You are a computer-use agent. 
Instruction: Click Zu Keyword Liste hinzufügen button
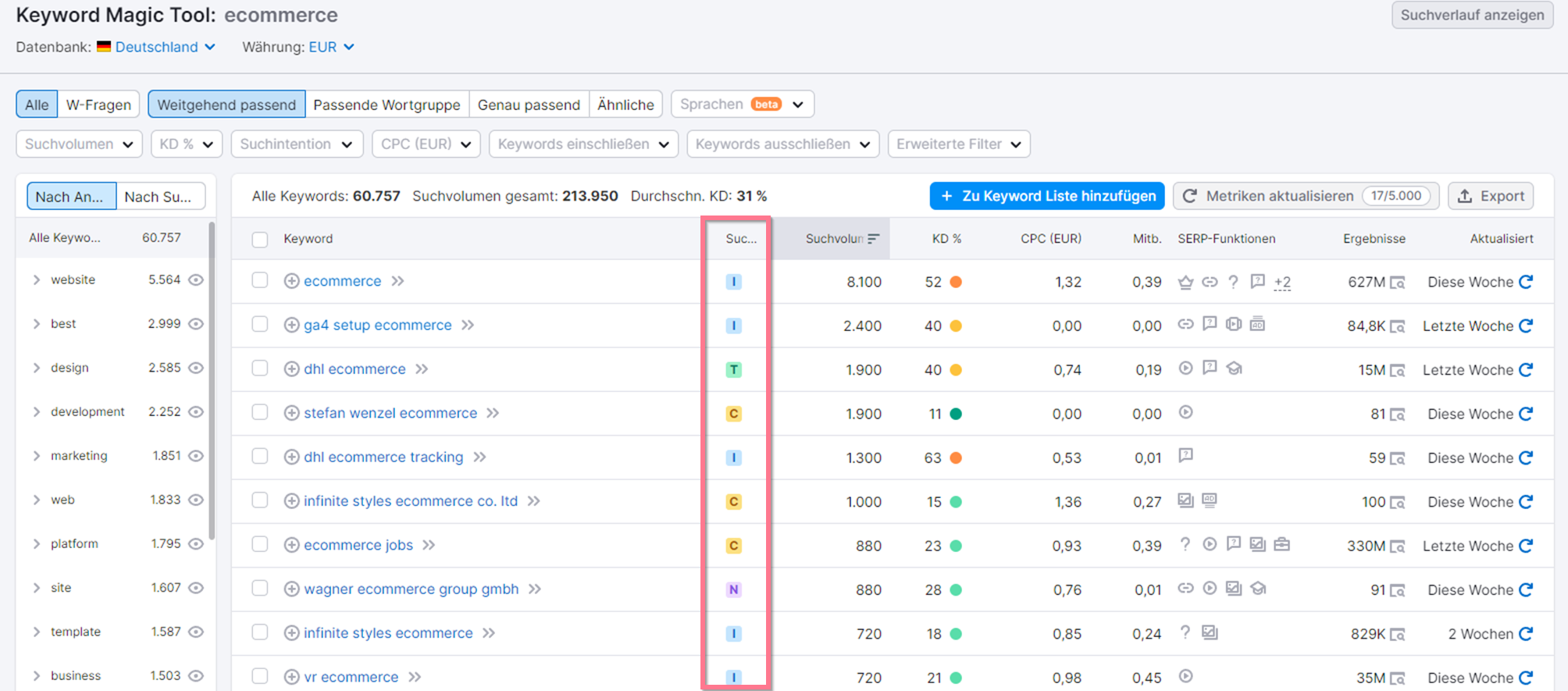click(x=1047, y=196)
